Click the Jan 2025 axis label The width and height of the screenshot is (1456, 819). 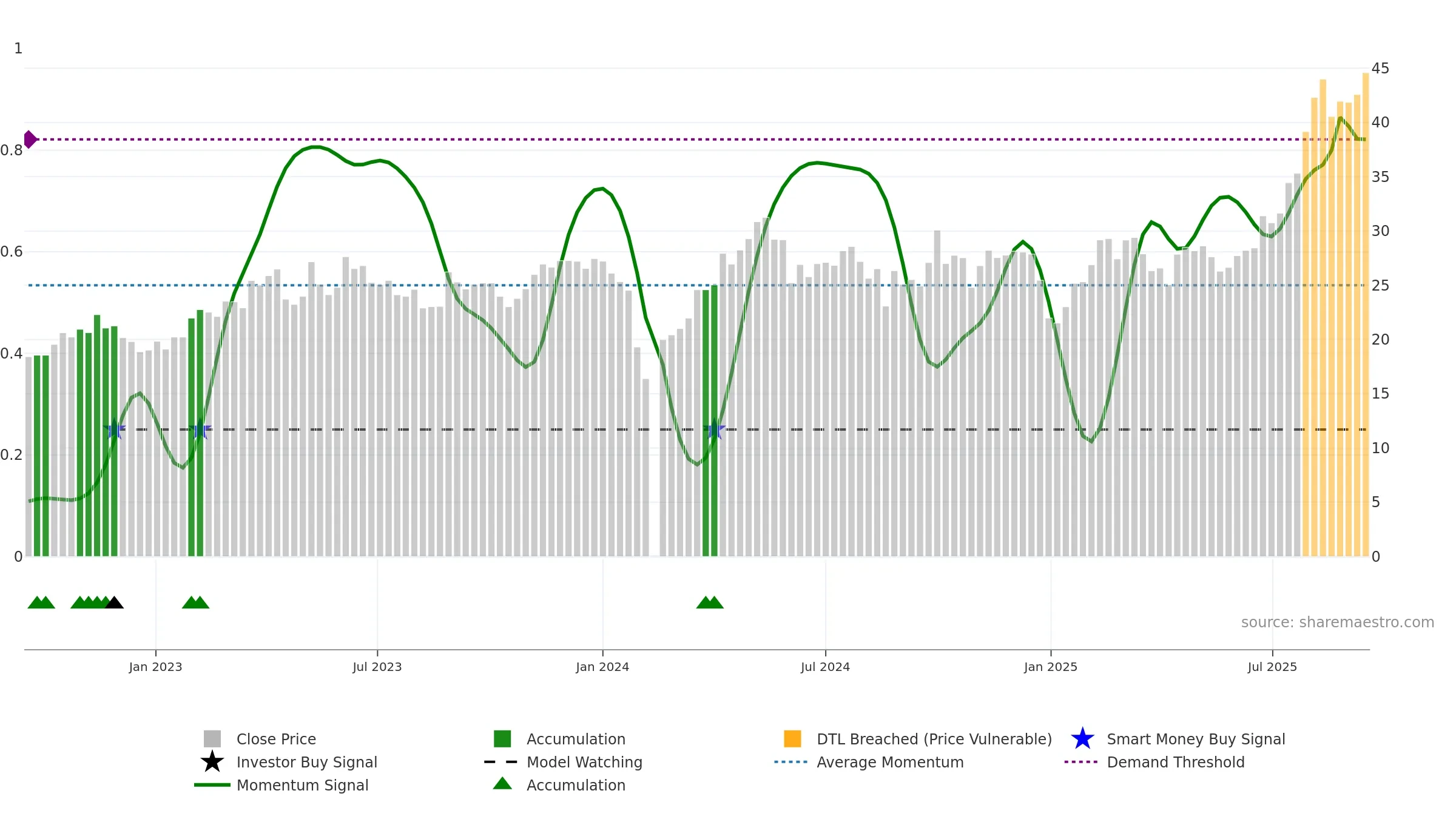[1051, 667]
